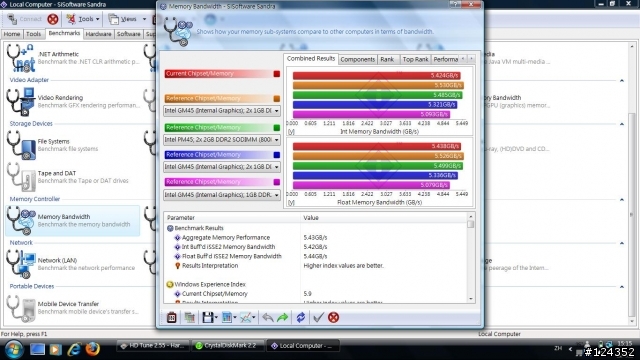The width and height of the screenshot is (640, 360).
Task: Toggle green Reference Chipset/Memory checkbox
Action: (277, 128)
